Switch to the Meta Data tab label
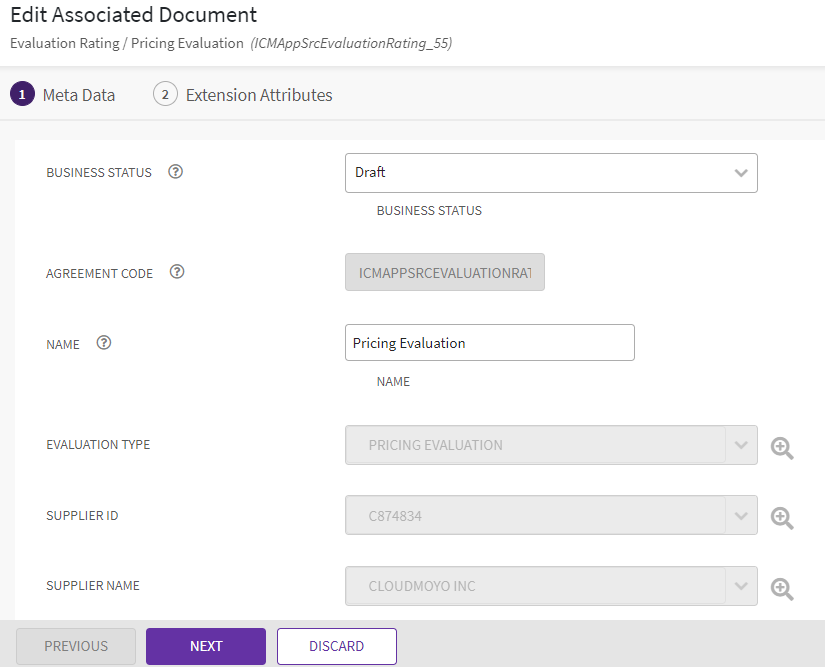825x667 pixels. point(79,95)
